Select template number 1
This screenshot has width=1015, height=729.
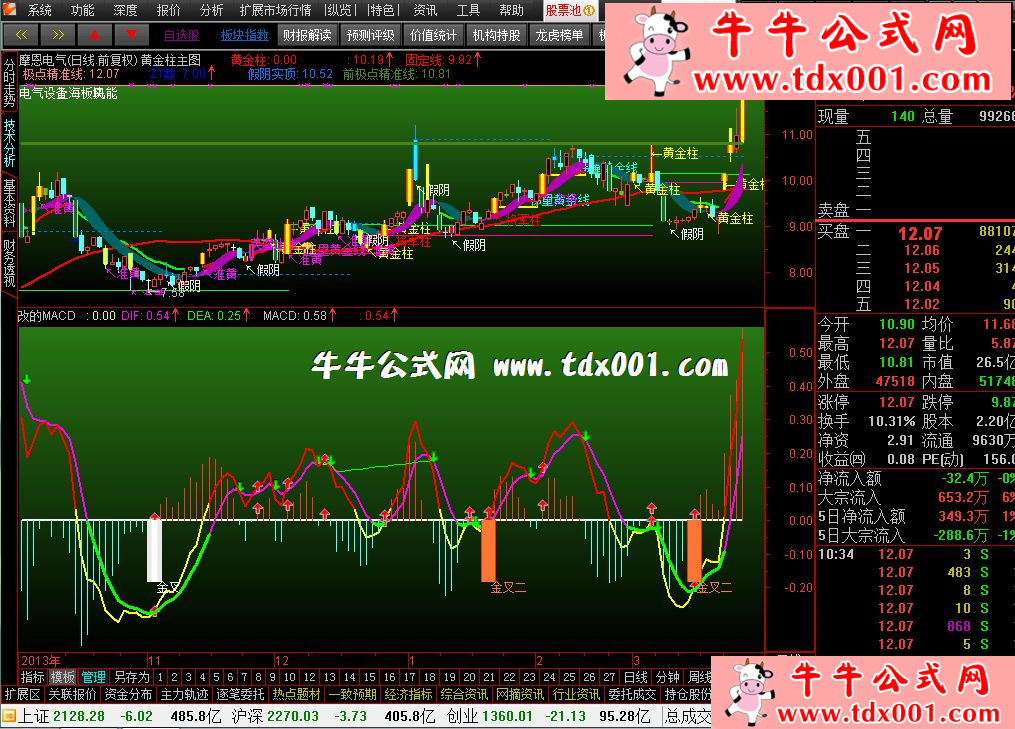click(161, 677)
